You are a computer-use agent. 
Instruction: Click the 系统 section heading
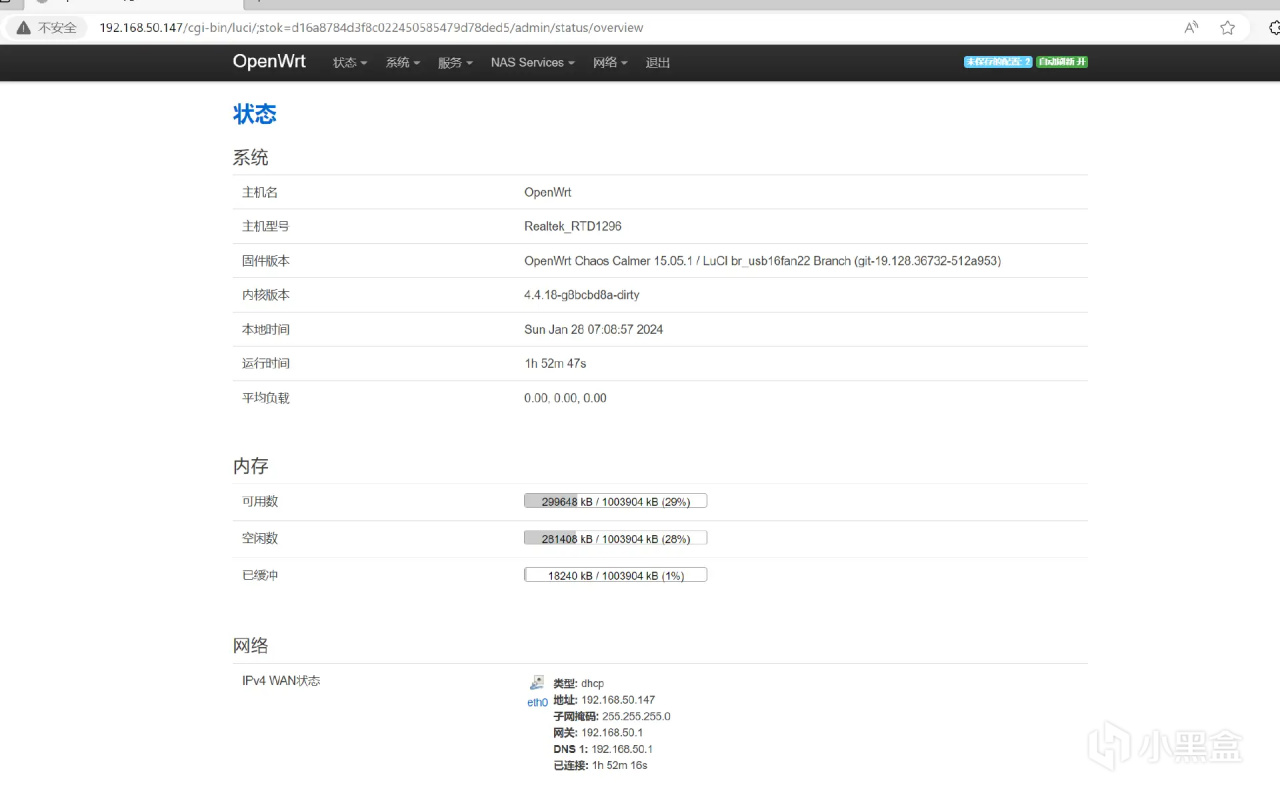251,157
